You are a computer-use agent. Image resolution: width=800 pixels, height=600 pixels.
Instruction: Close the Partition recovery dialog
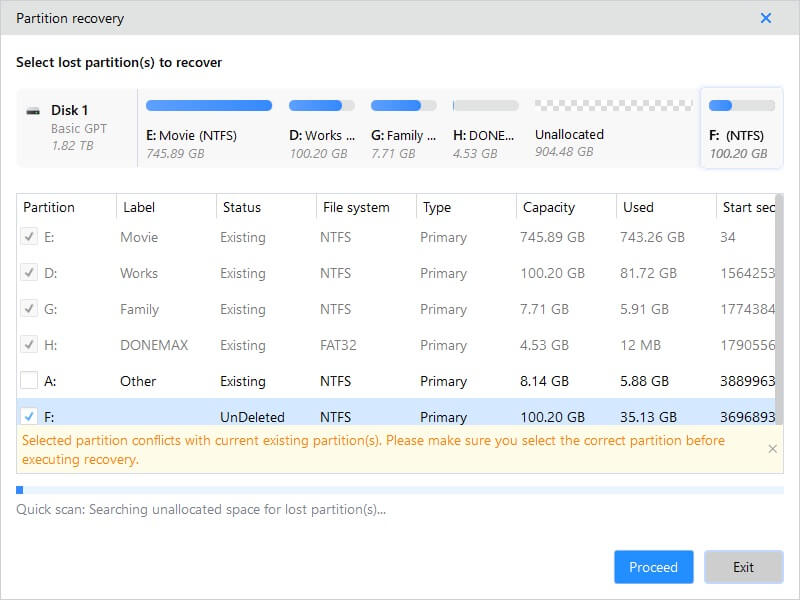coord(765,18)
